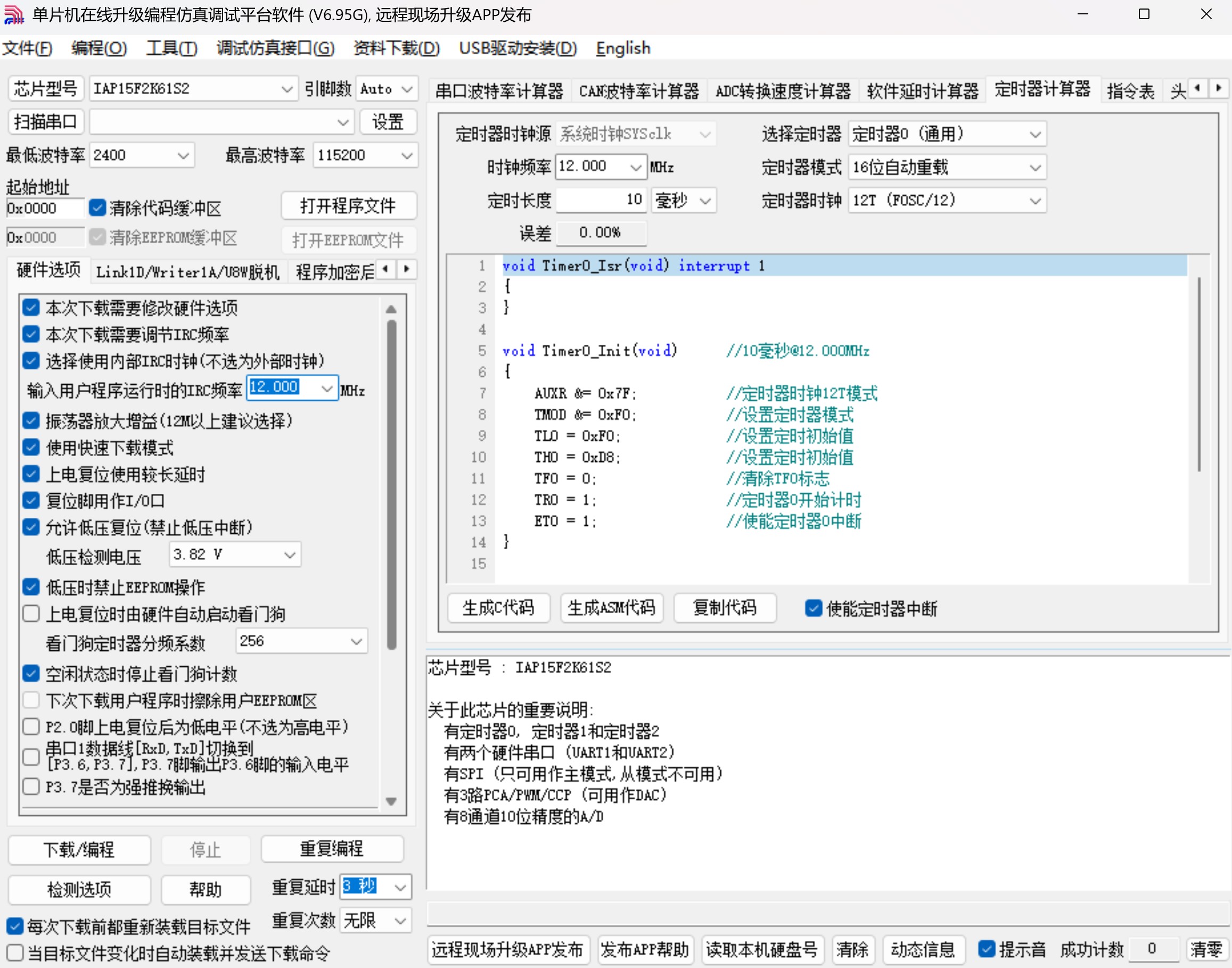Toggle 使能定时器中断 checkbox
1232x968 pixels.
[813, 608]
